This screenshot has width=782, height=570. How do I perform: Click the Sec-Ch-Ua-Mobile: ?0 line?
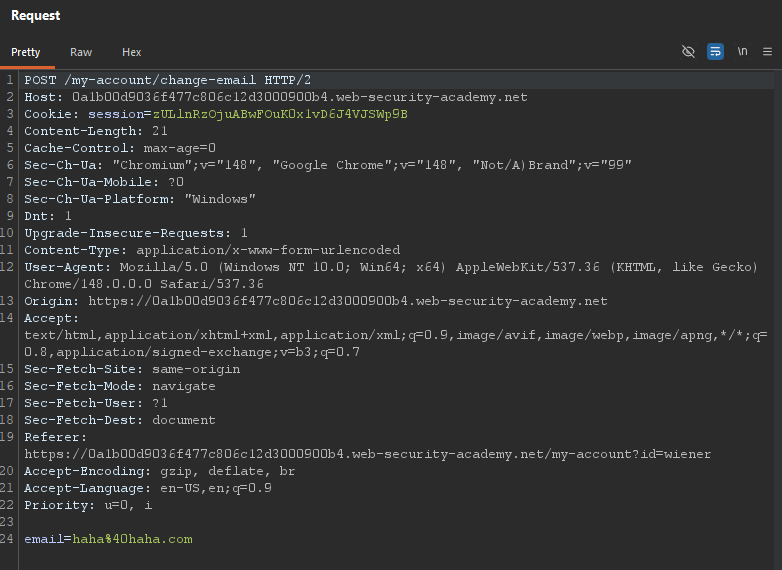pos(104,182)
